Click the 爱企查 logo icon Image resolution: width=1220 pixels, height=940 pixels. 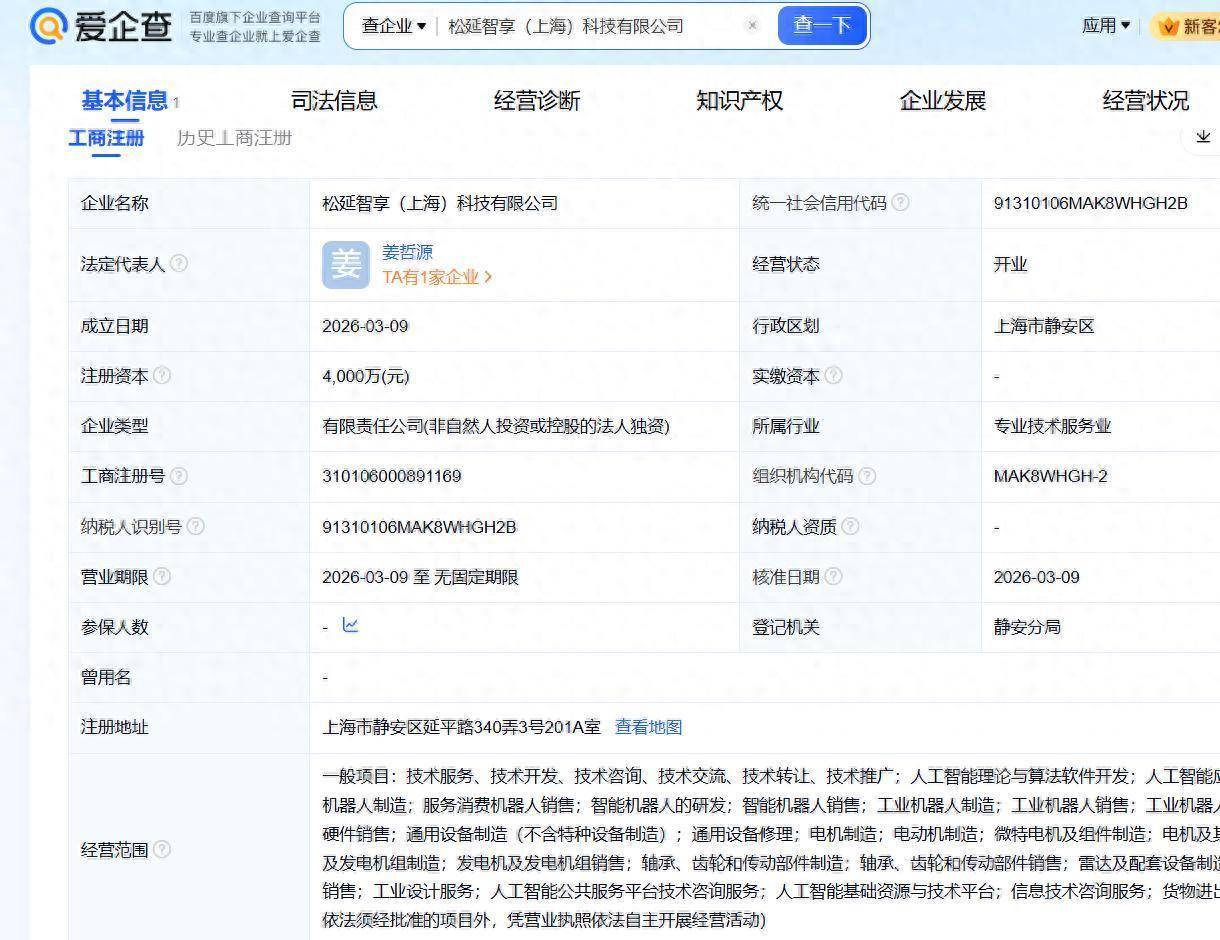point(48,26)
